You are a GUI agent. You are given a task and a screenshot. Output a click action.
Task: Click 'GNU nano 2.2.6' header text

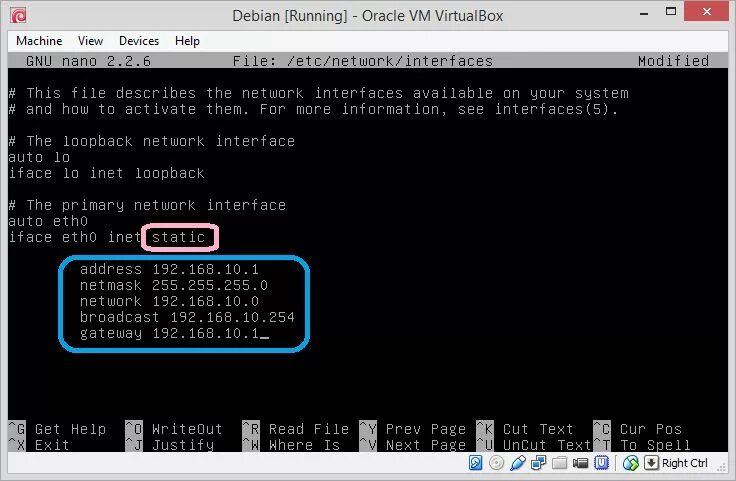click(x=88, y=61)
